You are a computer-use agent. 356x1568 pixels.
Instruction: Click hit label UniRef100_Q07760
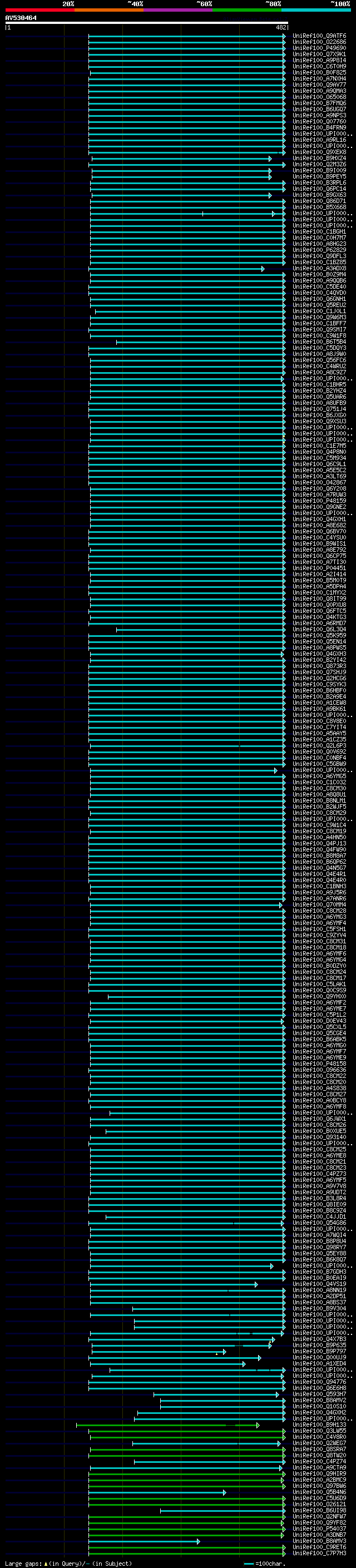point(319,122)
